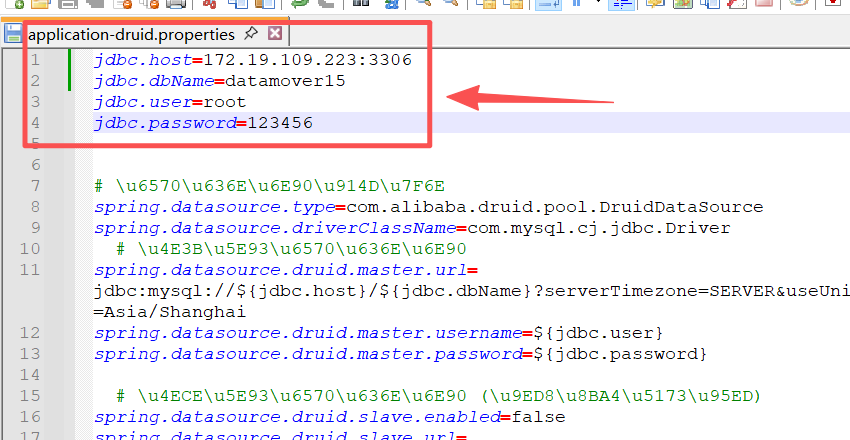Pin the application-druid.properties tab

coord(251,34)
